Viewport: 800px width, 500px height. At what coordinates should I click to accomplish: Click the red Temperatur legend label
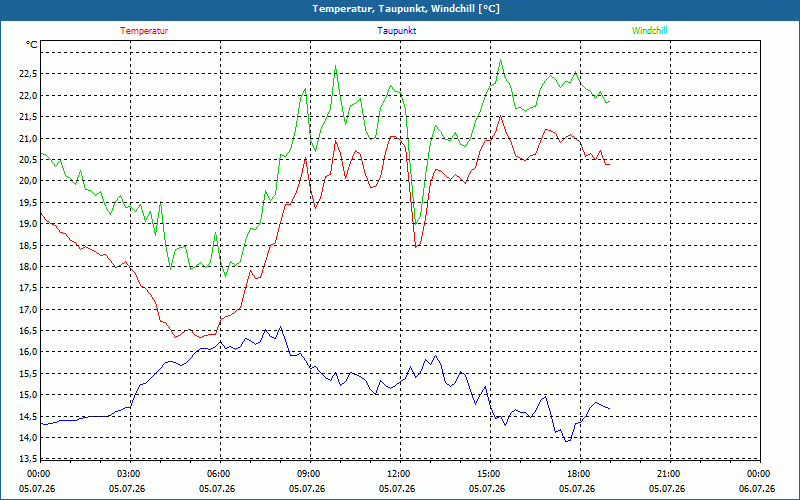[x=144, y=31]
